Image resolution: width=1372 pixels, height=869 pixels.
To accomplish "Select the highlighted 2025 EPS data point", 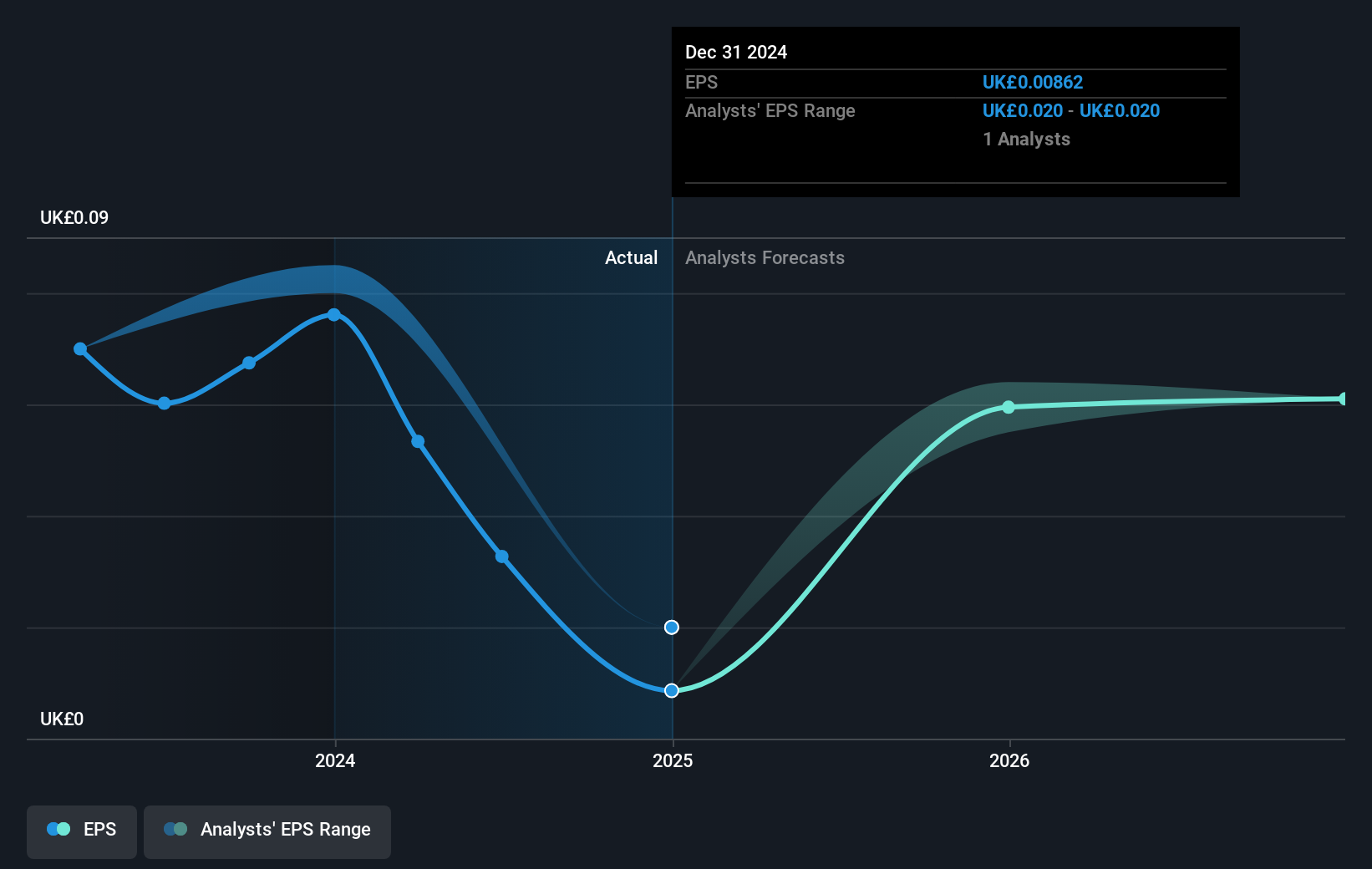I will (671, 690).
